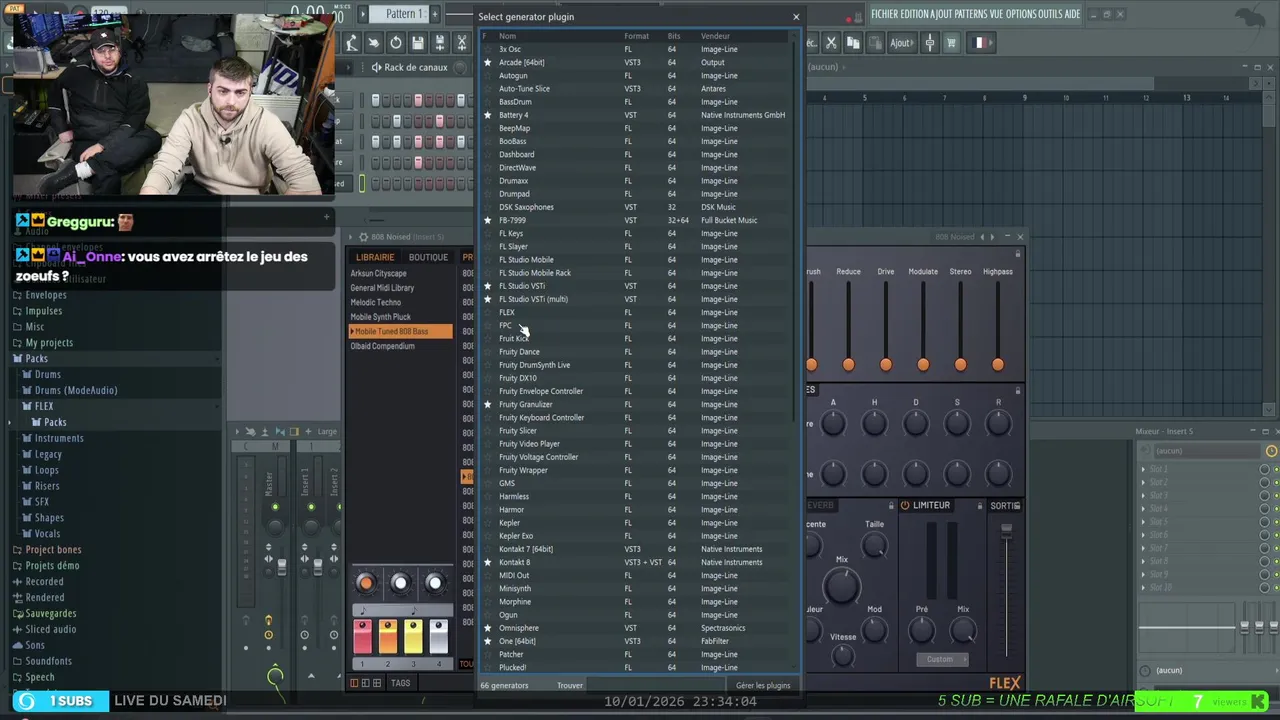Screen dimensions: 1280x720
Task: Click the clock icon in Mixeur Insert 5
Action: point(1271,451)
